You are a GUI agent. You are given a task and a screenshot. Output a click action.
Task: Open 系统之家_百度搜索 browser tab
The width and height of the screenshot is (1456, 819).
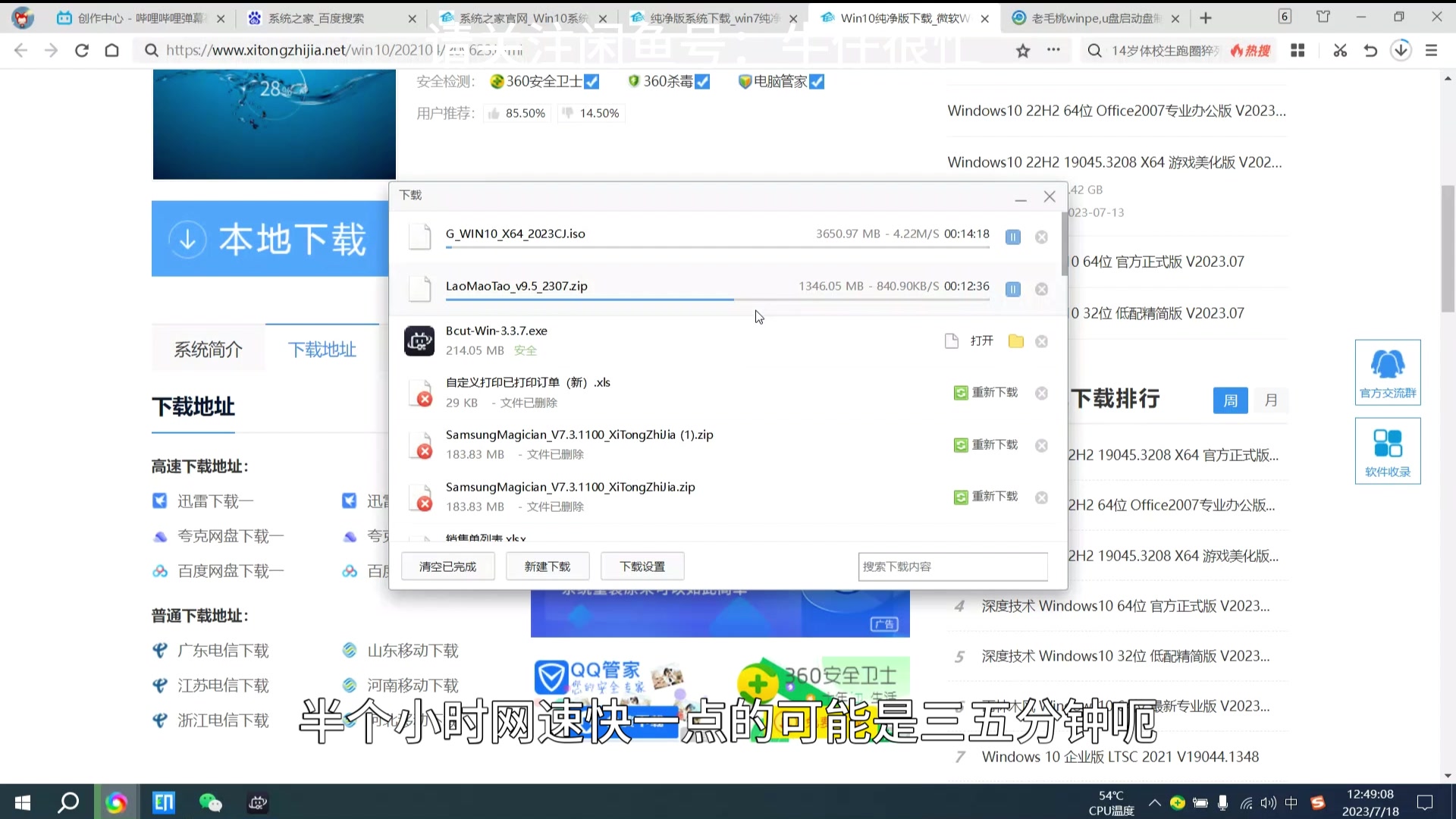coord(331,18)
